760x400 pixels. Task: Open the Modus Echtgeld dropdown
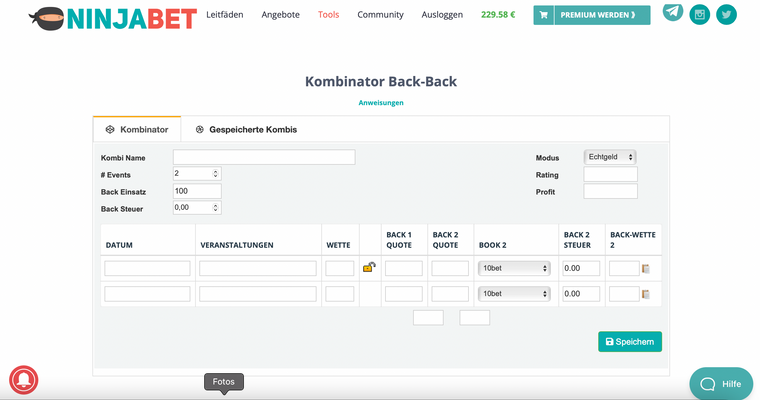click(609, 157)
